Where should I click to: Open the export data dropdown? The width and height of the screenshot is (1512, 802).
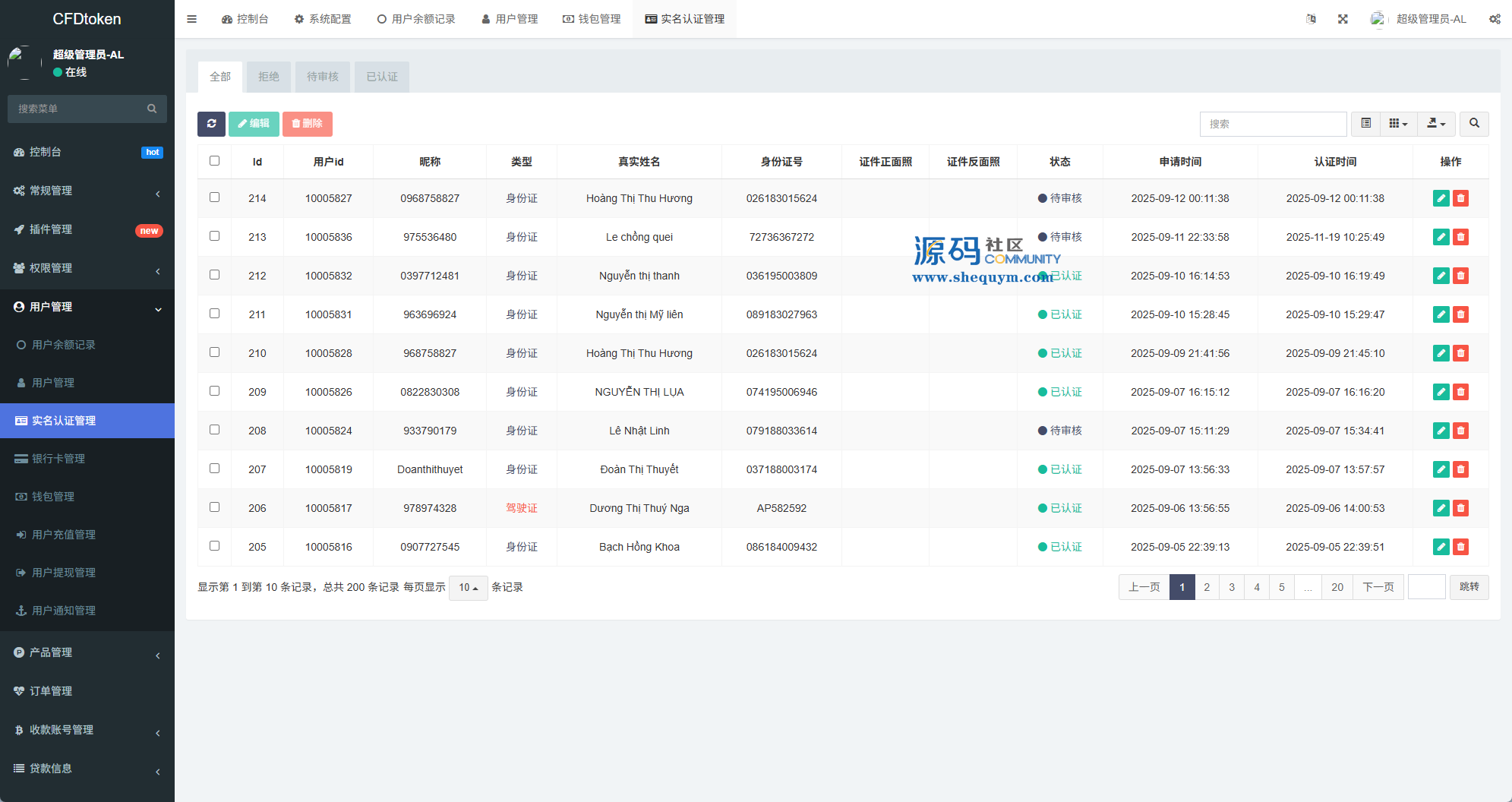pyautogui.click(x=1436, y=124)
